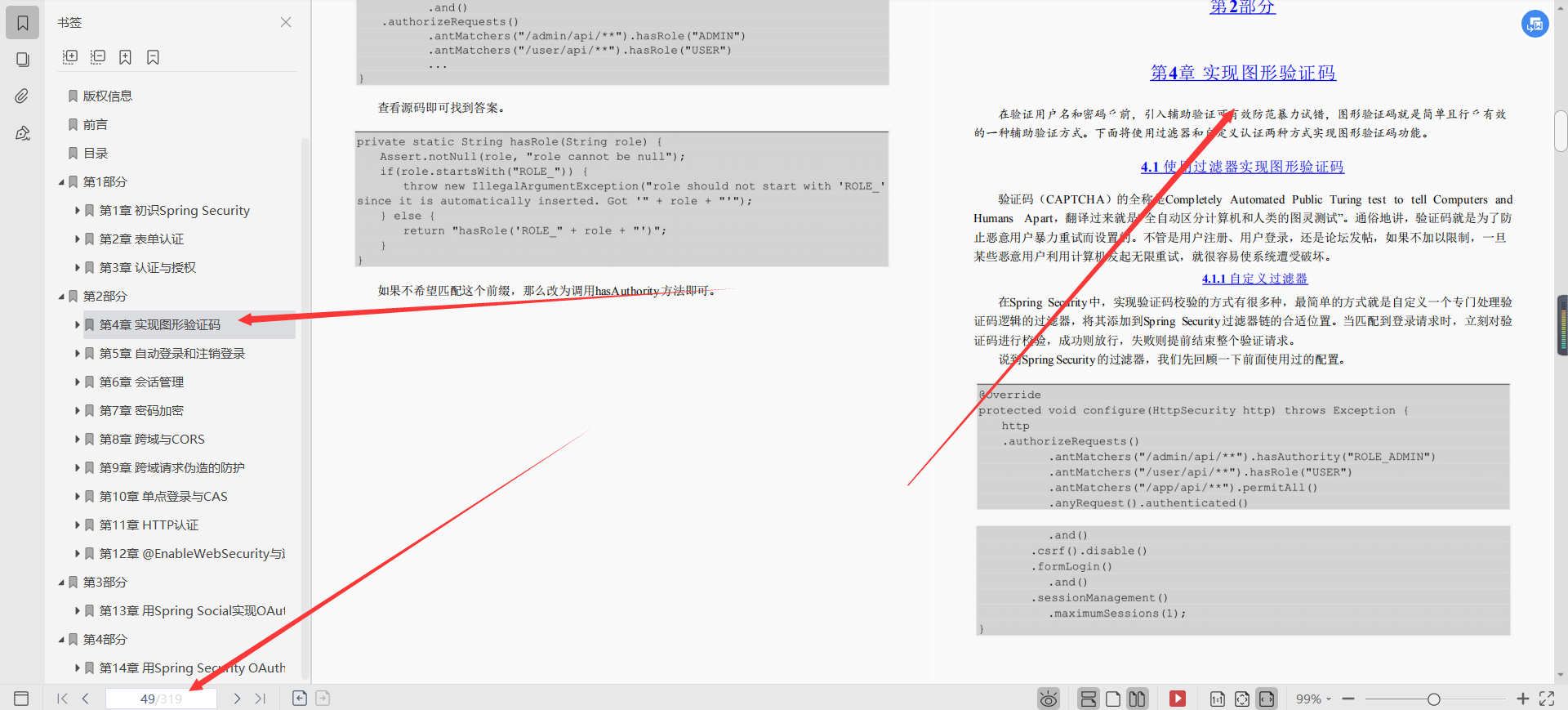Follow the 4.1.1 自定义过滤器 link
This screenshot has height=710, width=1568.
click(x=1254, y=279)
